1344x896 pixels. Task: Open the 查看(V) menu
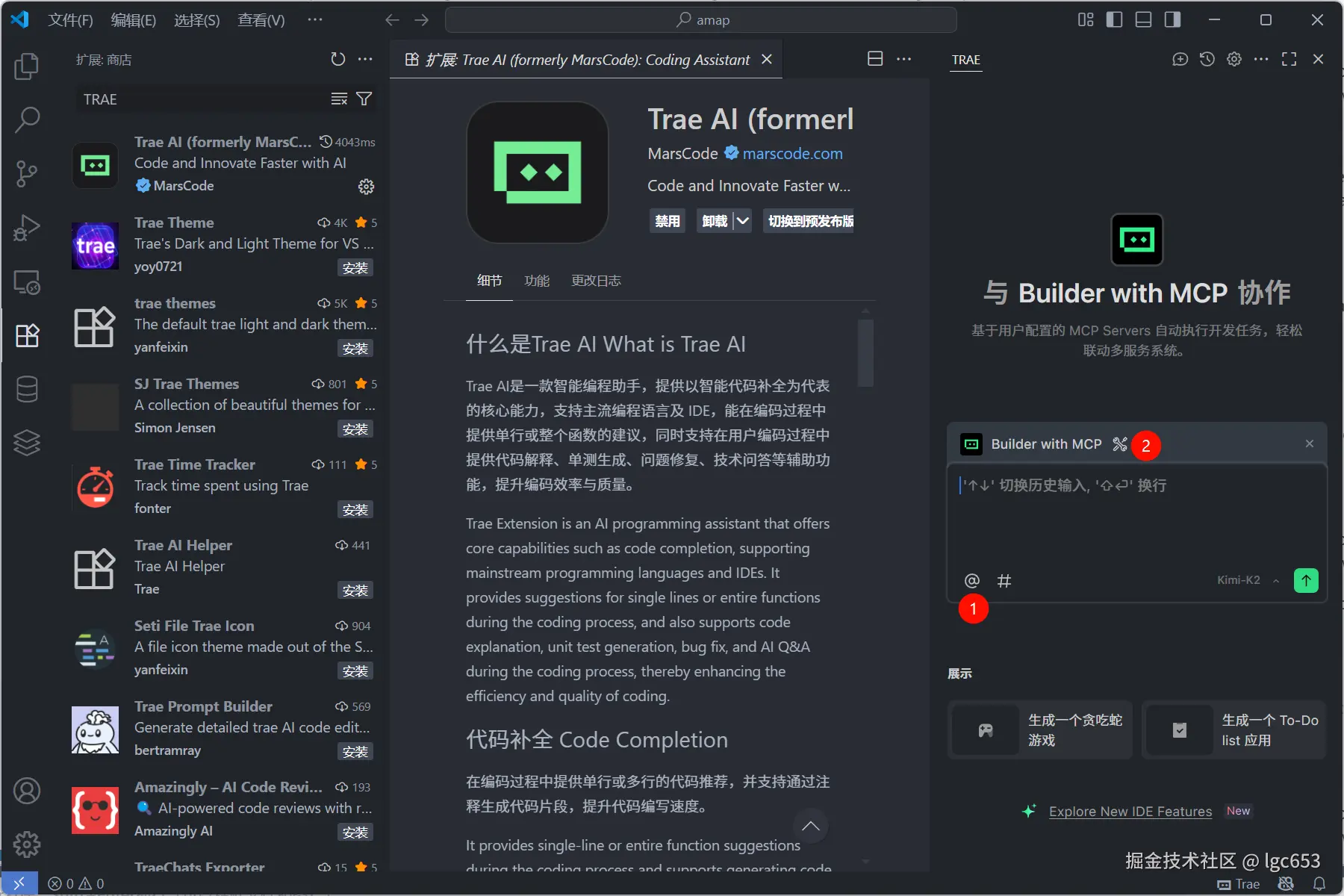(x=261, y=20)
